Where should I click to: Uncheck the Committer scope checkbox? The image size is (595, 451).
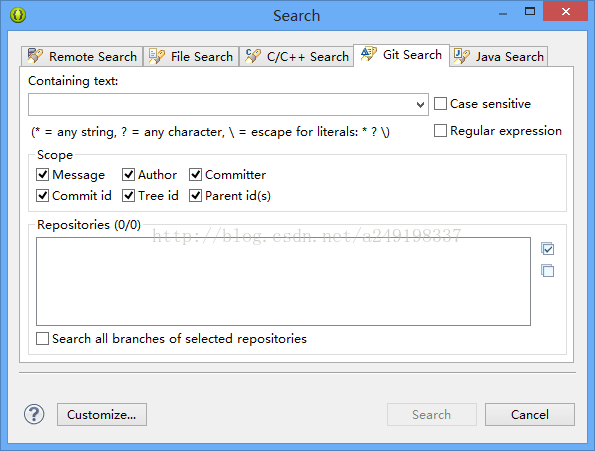point(195,174)
